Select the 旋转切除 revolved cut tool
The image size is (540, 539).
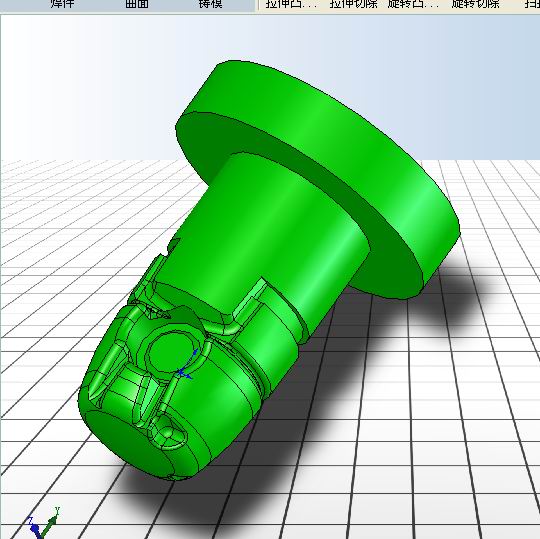(x=475, y=4)
